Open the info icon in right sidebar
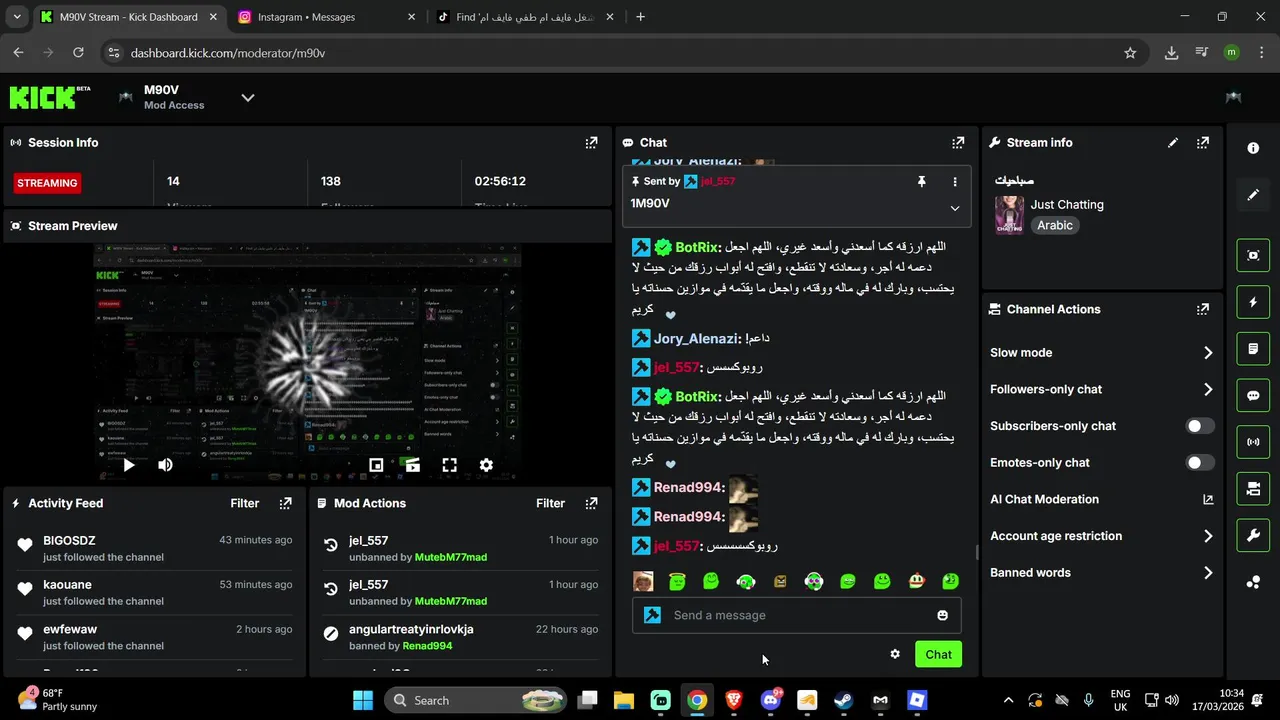This screenshot has width=1280, height=720. coord(1253,148)
